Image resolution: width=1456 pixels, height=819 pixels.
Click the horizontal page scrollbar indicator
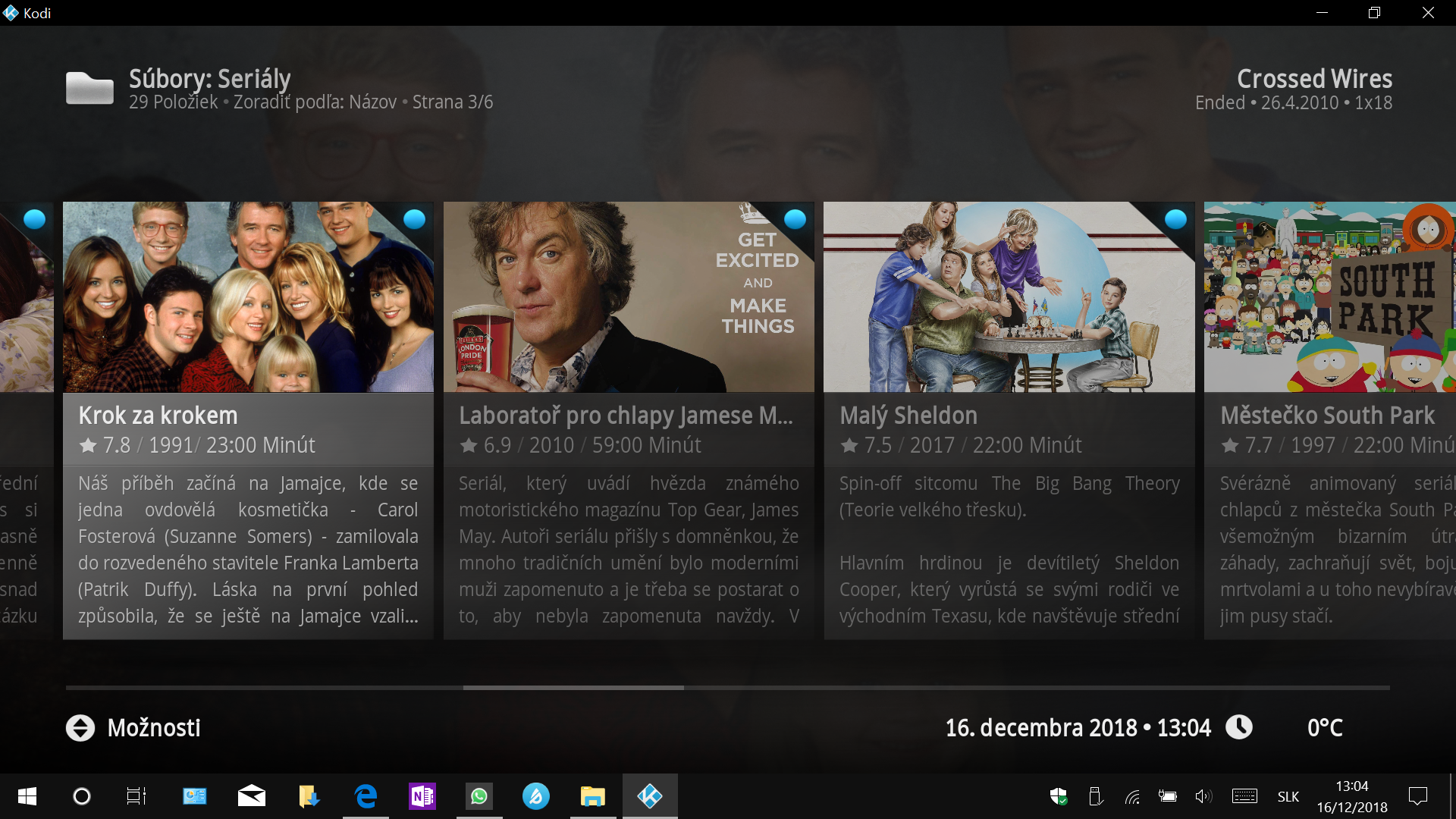coord(573,688)
